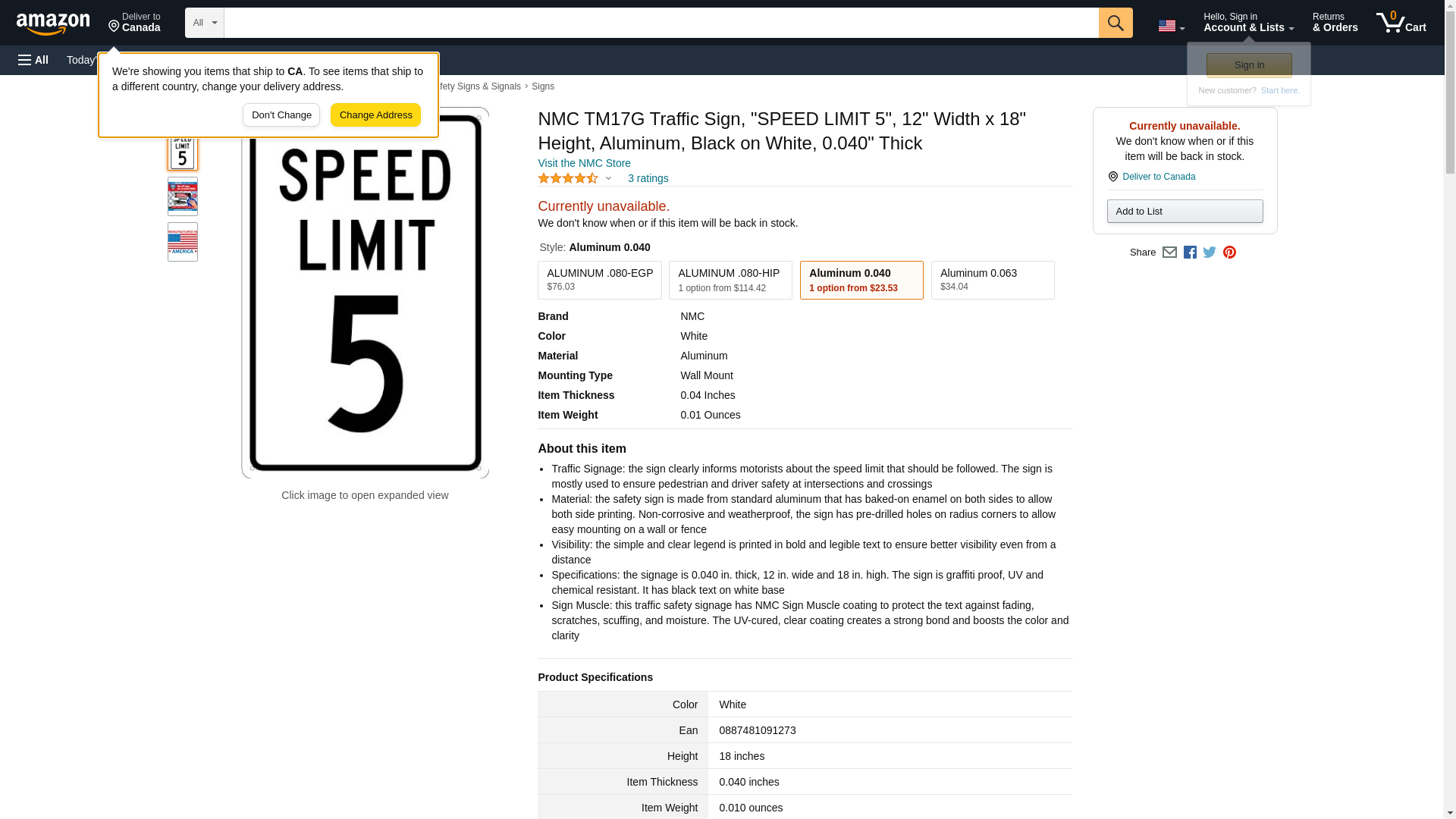
Task: Share on Twitter icon
Action: (x=1210, y=253)
